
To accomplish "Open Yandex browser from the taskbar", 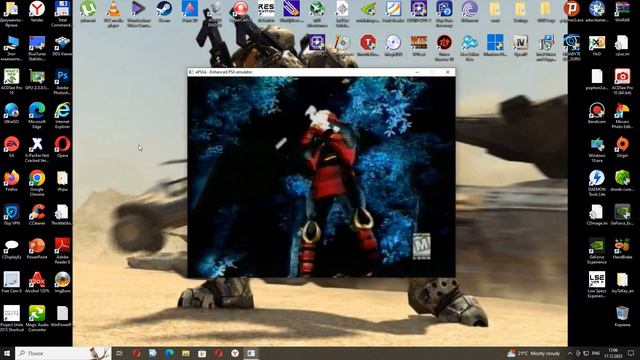I will pyautogui.click(x=235, y=353).
